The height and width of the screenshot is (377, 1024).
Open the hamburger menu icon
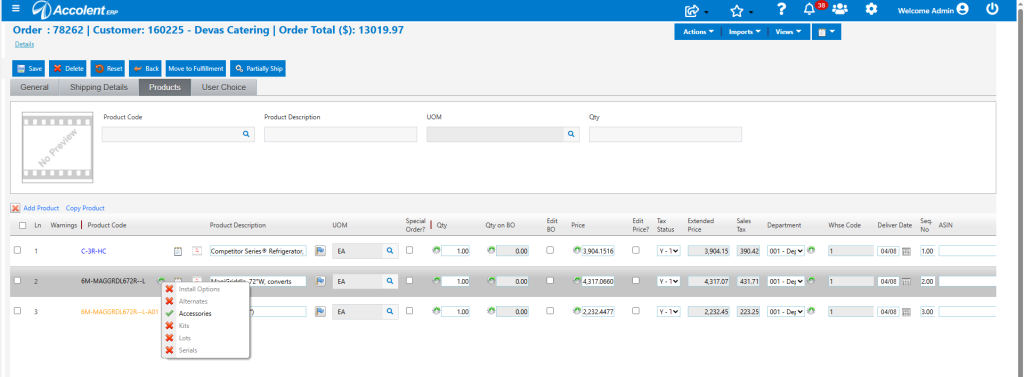pyautogui.click(x=16, y=8)
